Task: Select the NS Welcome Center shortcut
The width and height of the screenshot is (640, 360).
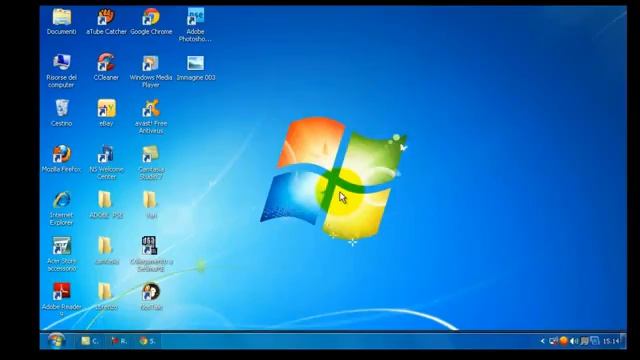Action: [x=106, y=162]
